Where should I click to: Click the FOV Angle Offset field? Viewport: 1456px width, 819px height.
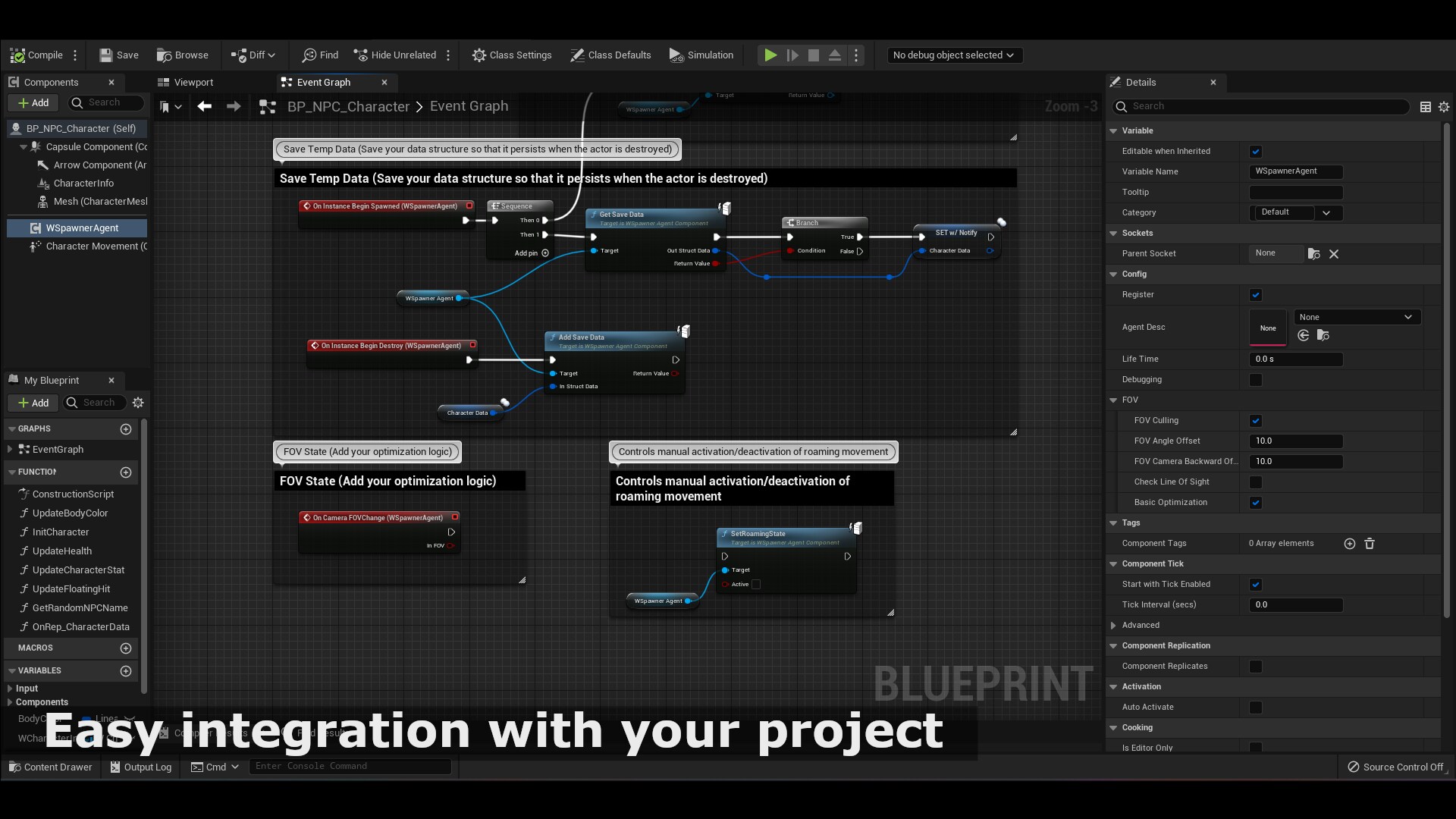tap(1295, 441)
